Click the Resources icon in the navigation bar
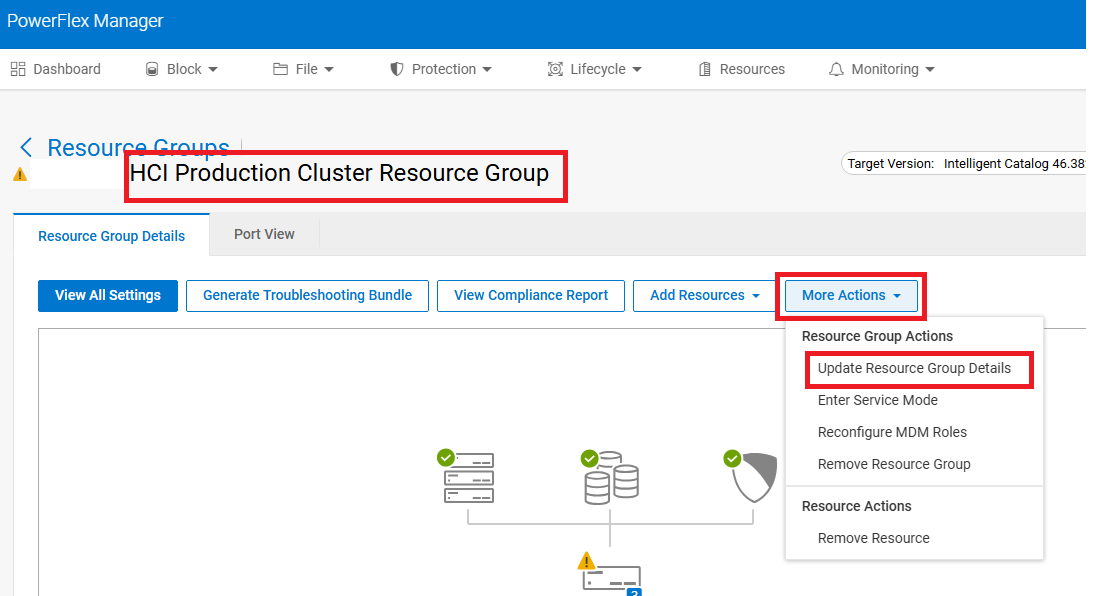Screen dimensions: 1107x596 pos(705,68)
